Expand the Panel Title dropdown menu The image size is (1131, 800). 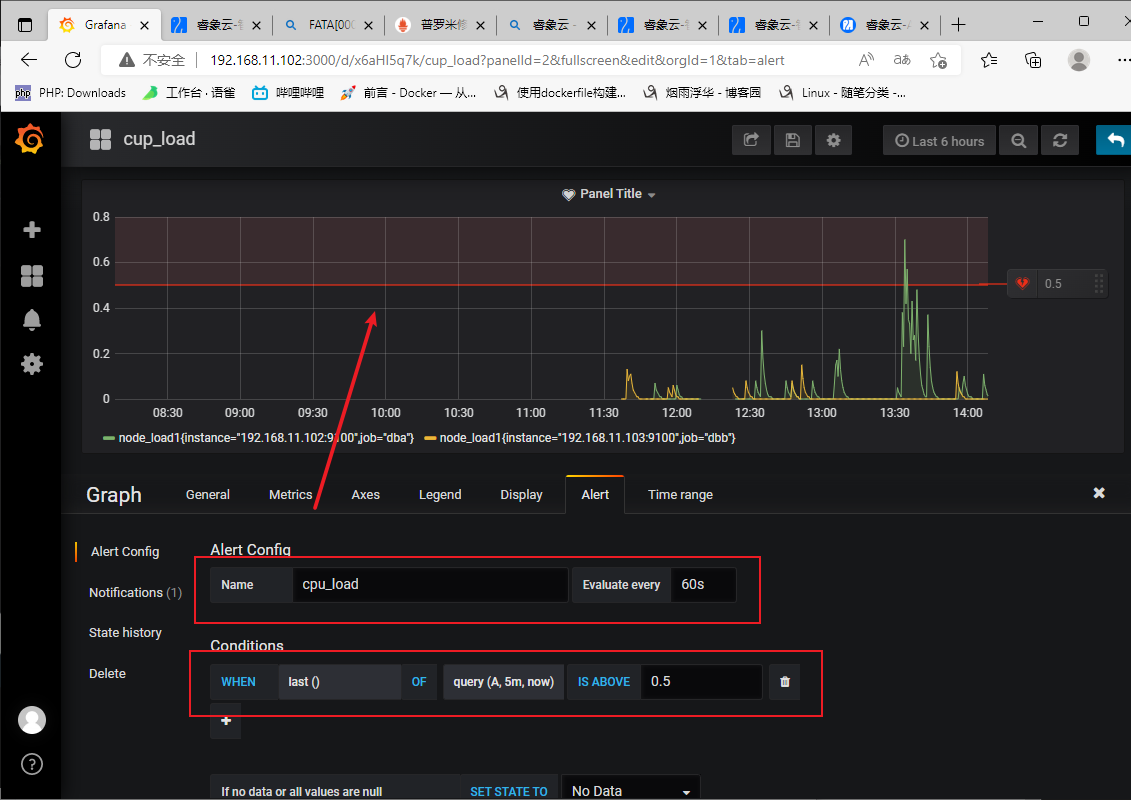pyautogui.click(x=610, y=194)
